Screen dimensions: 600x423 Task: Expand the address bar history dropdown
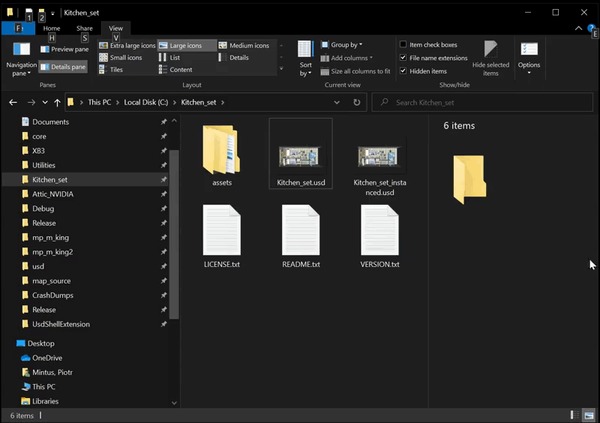[337, 103]
